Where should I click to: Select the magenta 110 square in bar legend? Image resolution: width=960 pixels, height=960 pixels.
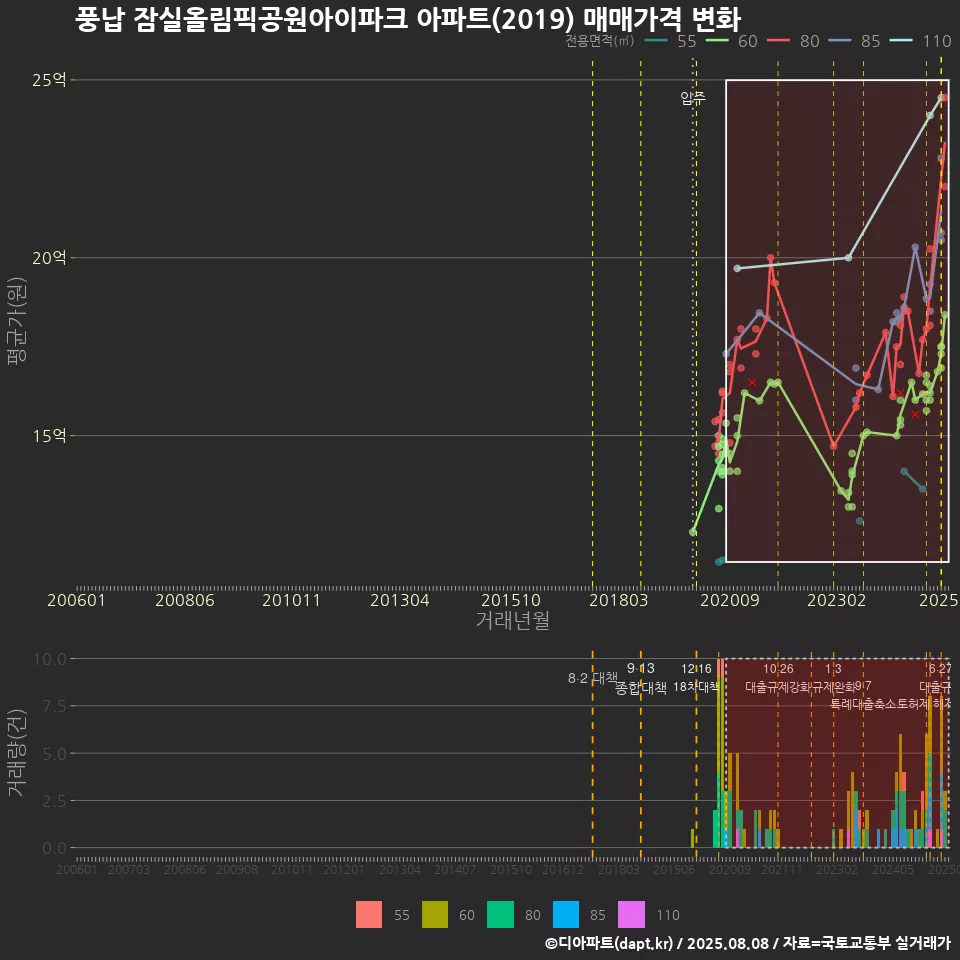(x=631, y=915)
